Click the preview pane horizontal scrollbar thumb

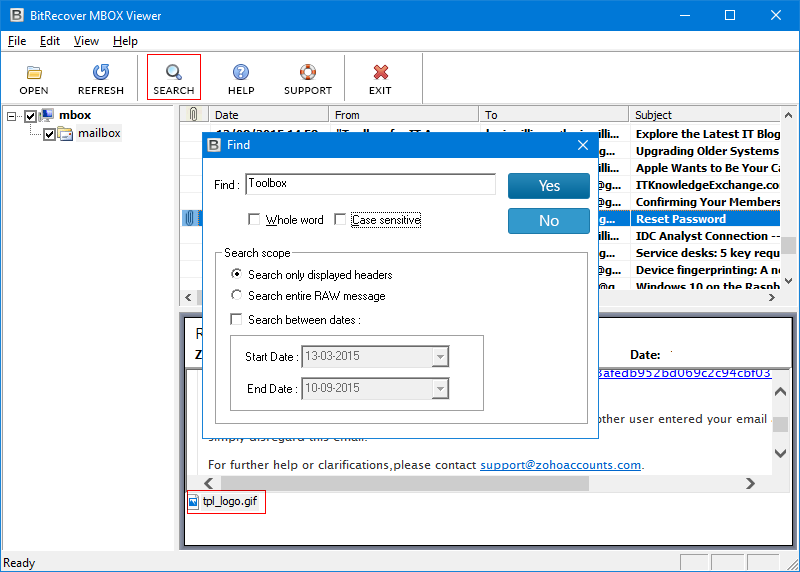[x=405, y=483]
